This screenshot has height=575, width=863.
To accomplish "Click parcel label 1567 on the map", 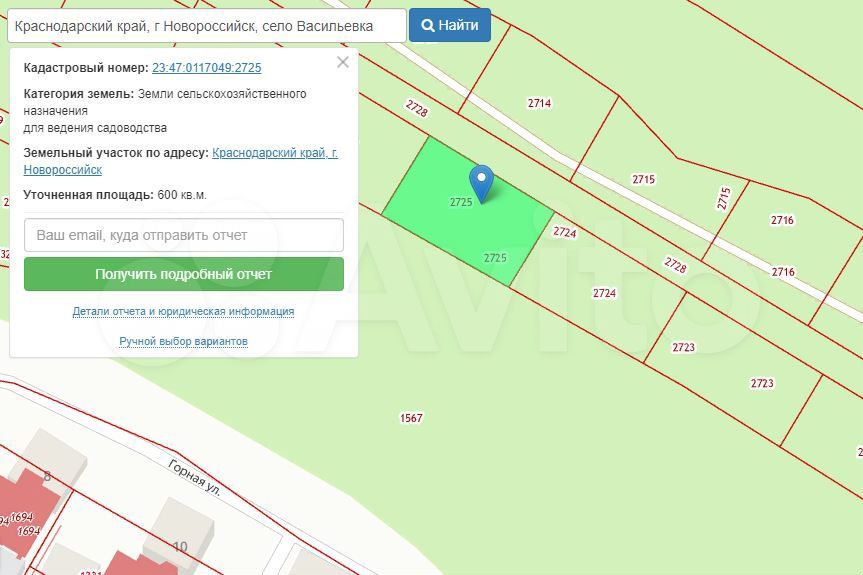I will pyautogui.click(x=411, y=418).
